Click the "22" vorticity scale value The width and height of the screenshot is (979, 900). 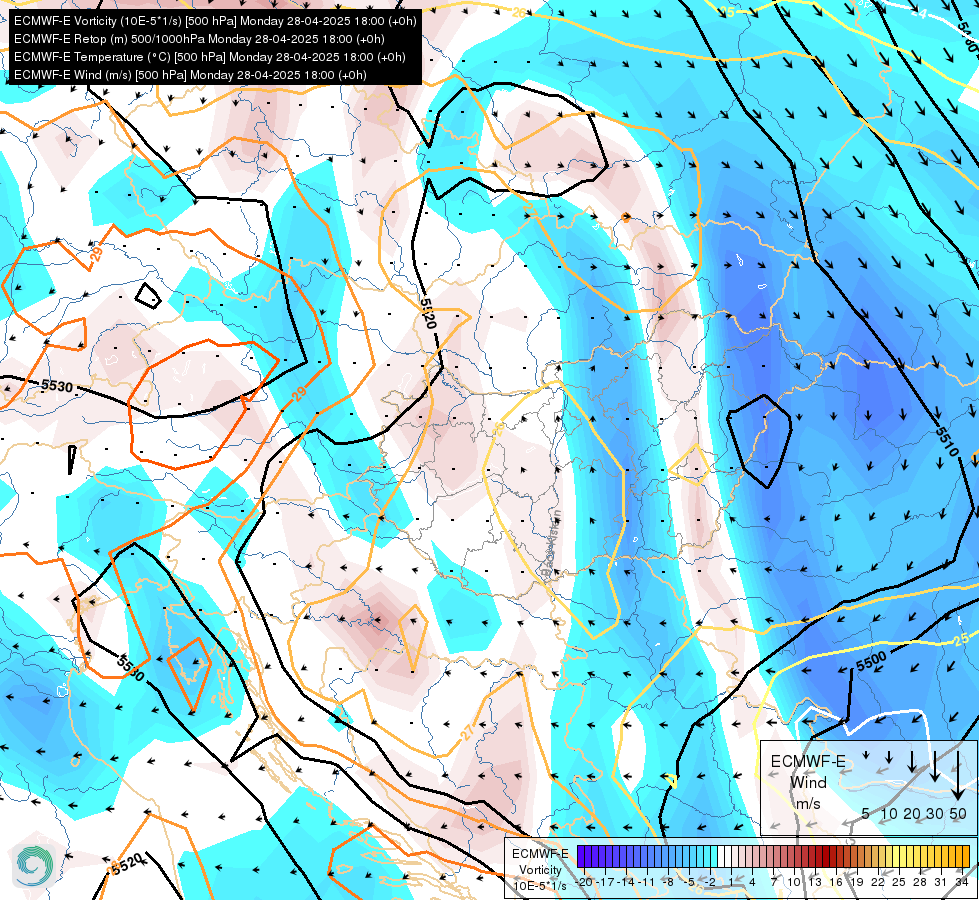coord(878,882)
